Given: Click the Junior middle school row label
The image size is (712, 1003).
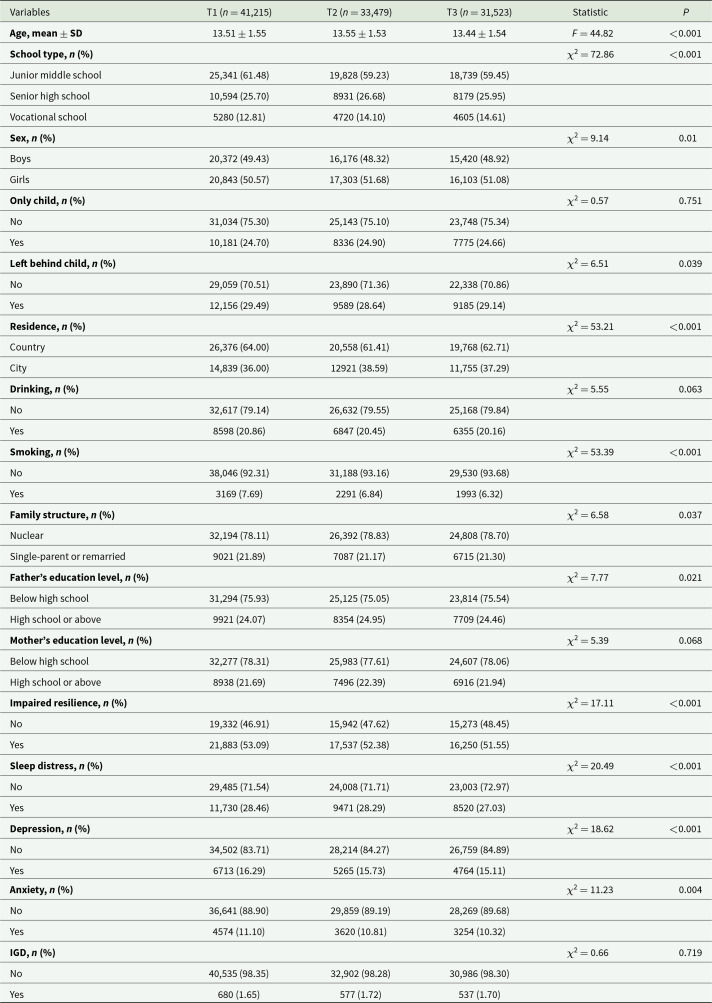Looking at the screenshot, I should 55,74.
